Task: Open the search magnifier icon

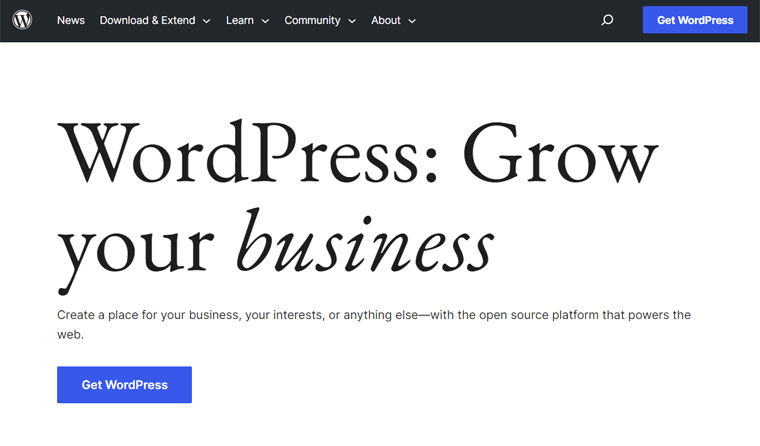Action: point(607,20)
